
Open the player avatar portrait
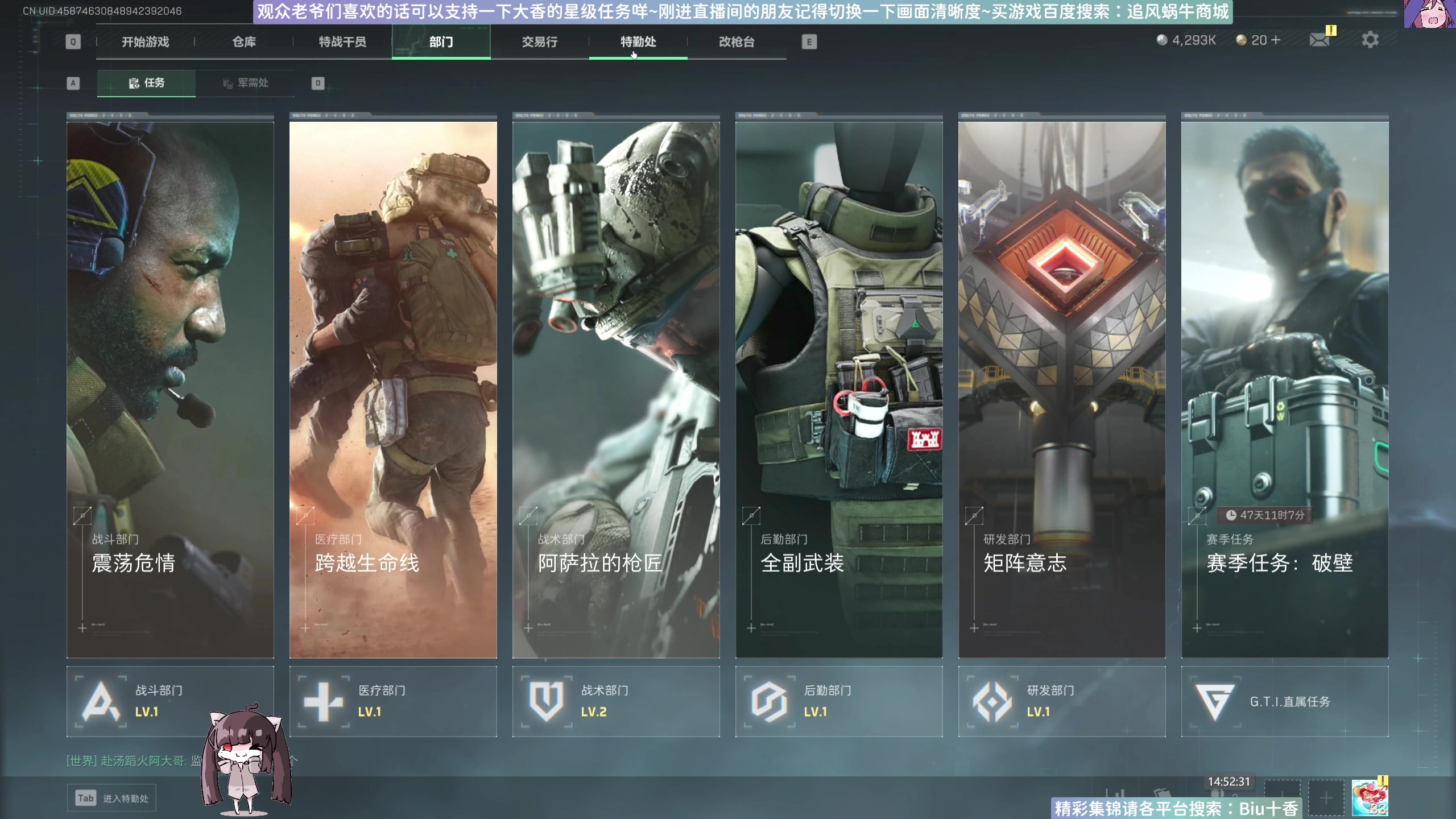click(1370, 798)
